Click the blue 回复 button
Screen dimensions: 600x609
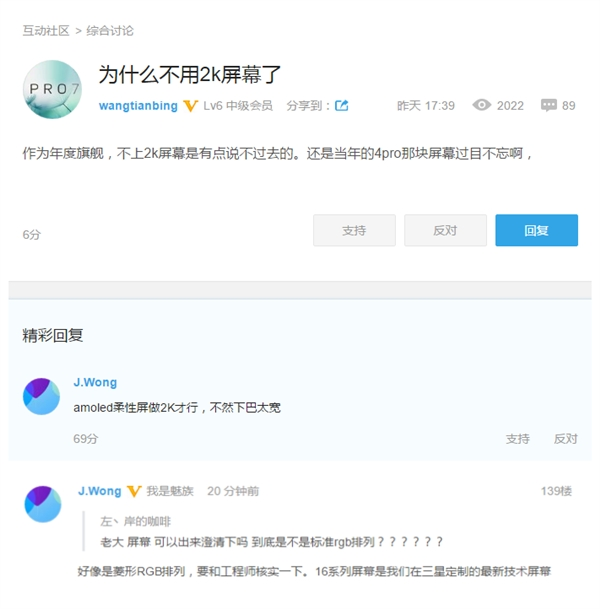pyautogui.click(x=536, y=230)
